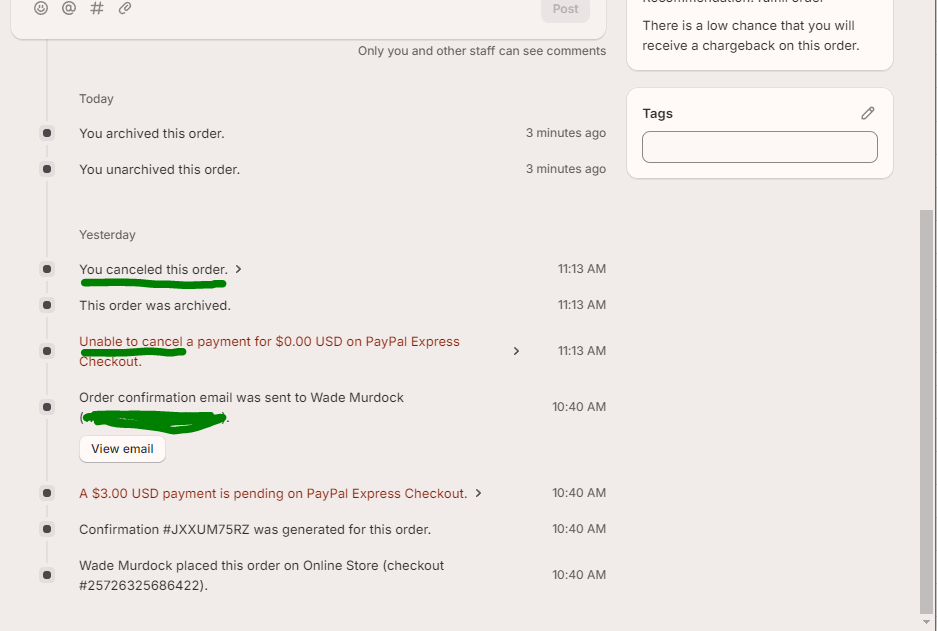Expand the 'Unable to cancel a payment' entry
937x631 pixels.
click(x=516, y=351)
